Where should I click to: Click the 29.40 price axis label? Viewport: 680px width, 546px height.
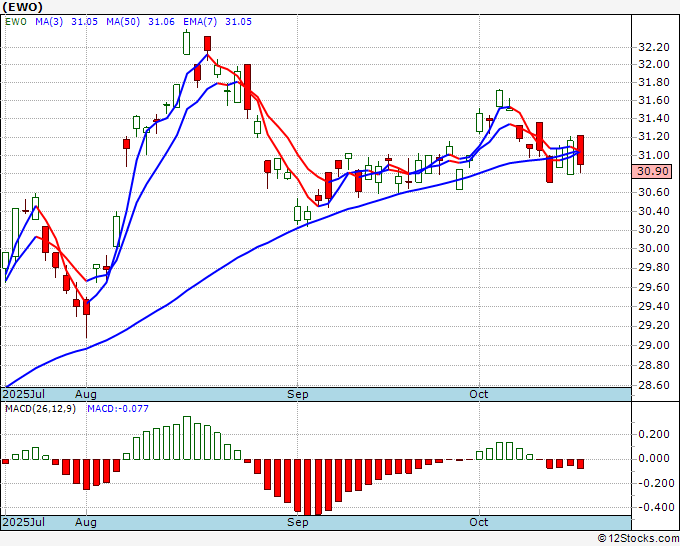(654, 307)
